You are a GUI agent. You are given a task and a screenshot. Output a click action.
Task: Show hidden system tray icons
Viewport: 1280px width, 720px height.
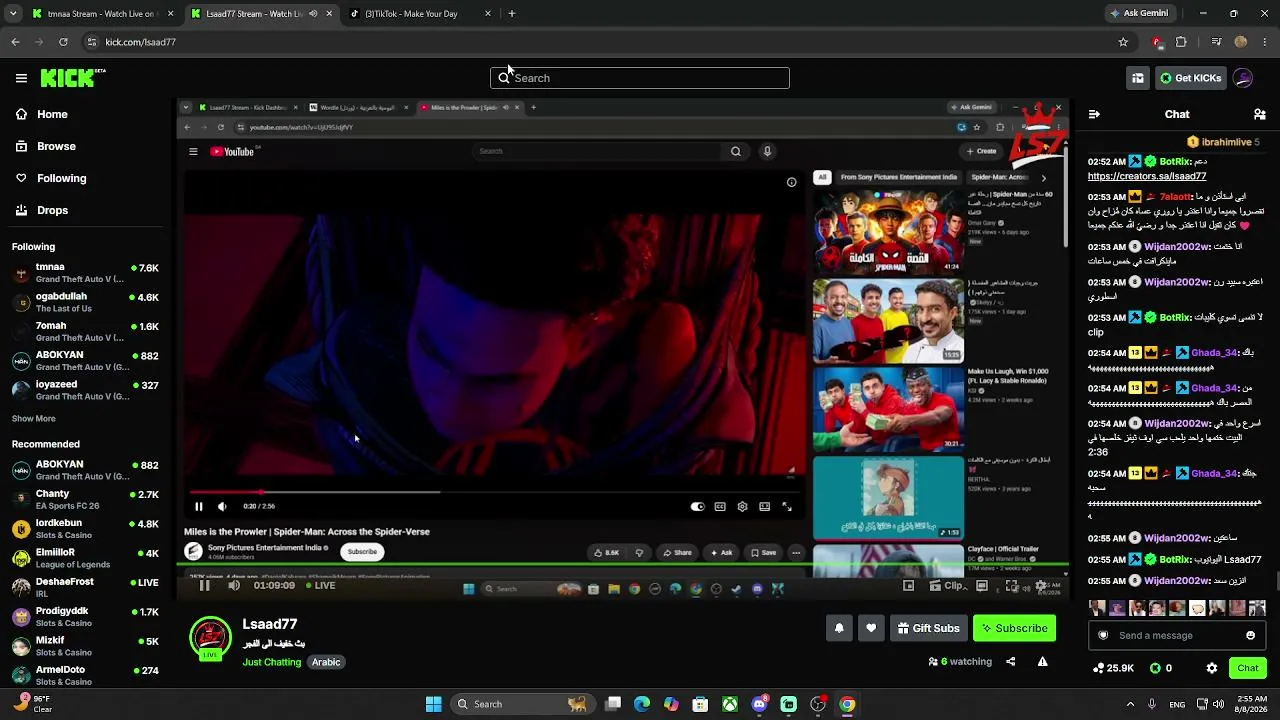tap(1130, 704)
